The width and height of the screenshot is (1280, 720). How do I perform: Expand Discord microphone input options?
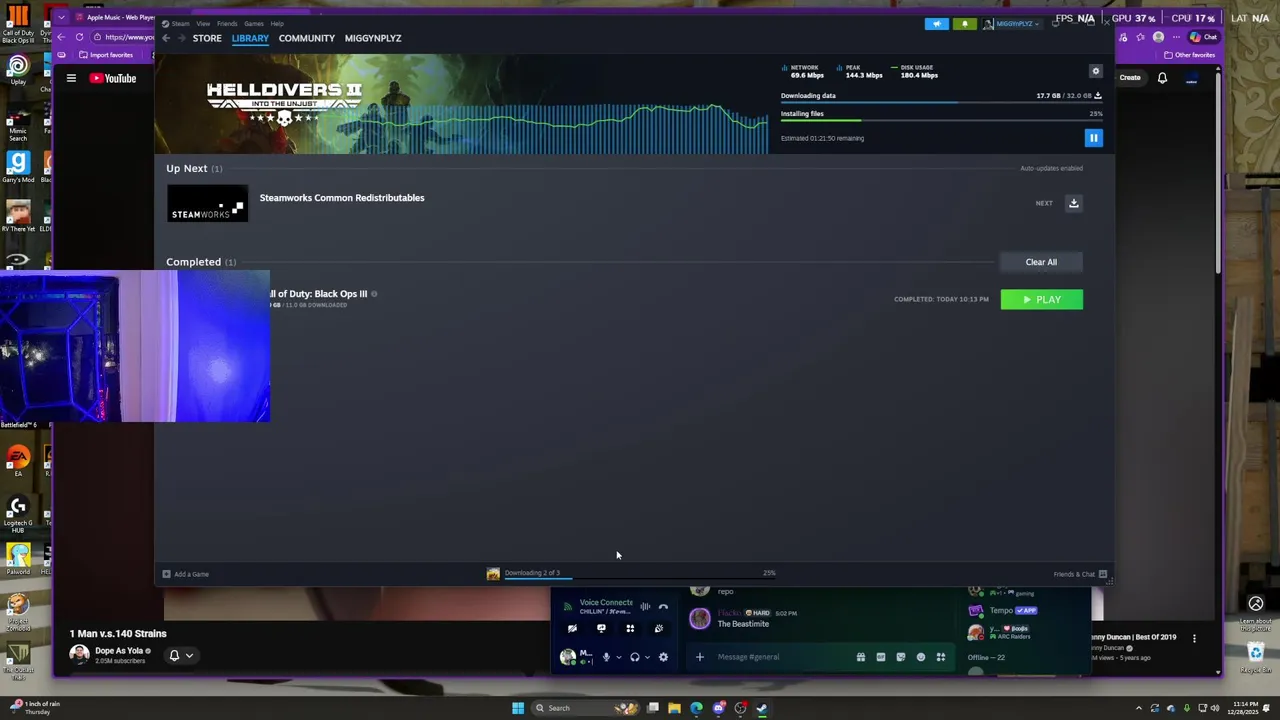pos(618,657)
